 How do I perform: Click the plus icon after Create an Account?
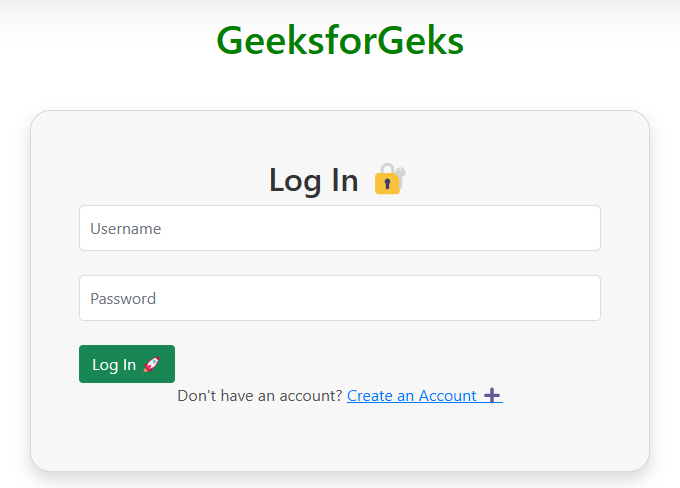492,396
